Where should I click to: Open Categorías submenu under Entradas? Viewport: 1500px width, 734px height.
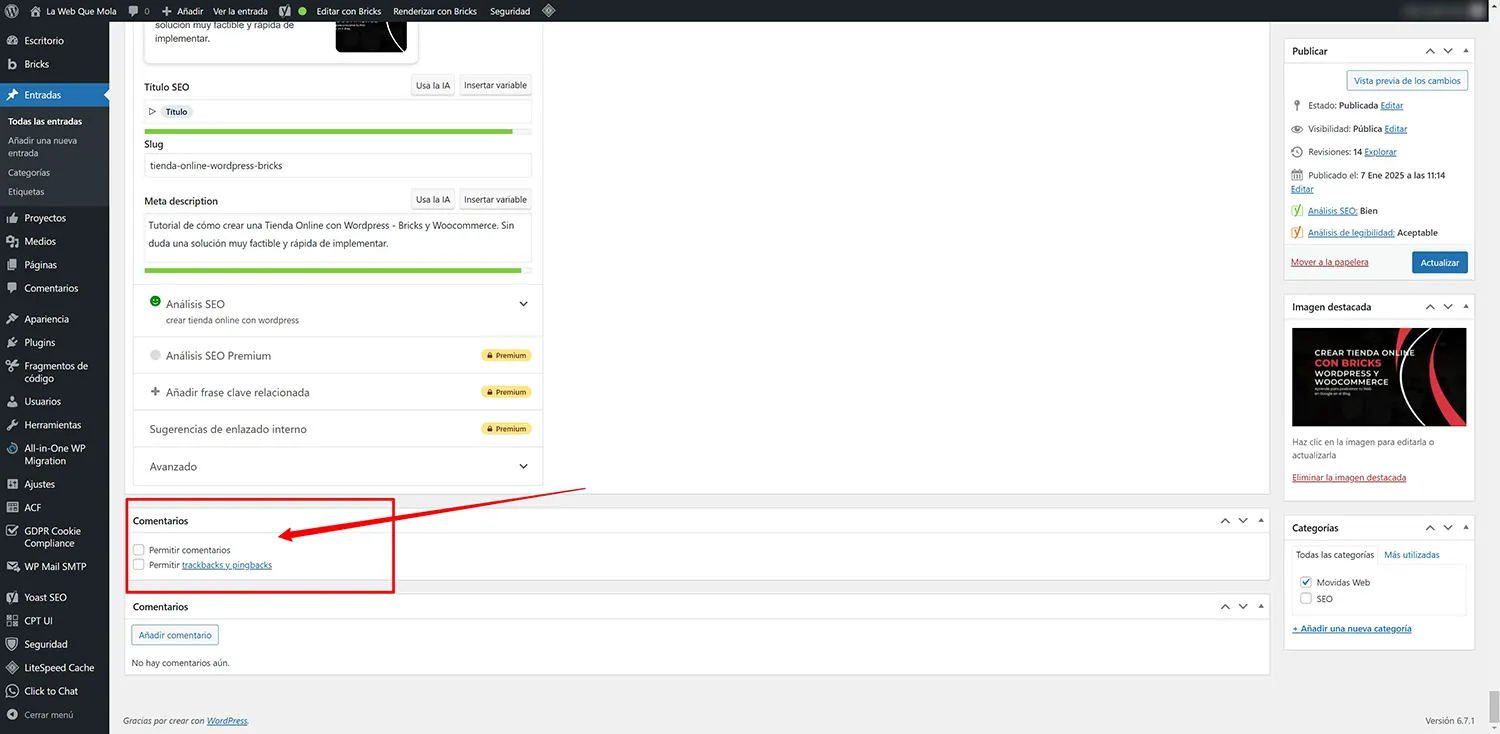[x=29, y=173]
